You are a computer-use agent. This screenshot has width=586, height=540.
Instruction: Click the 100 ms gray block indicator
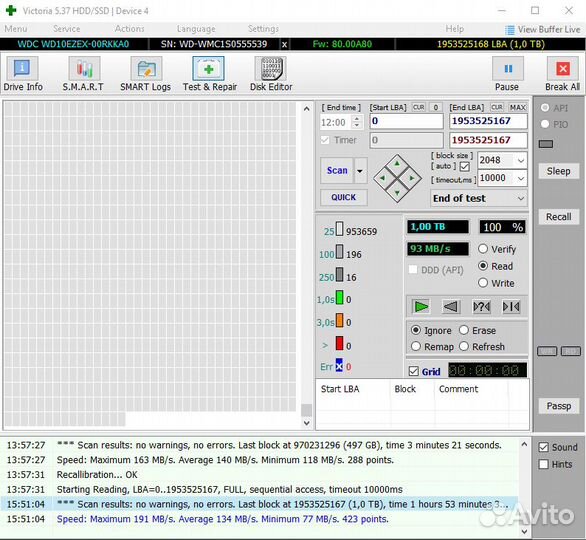click(339, 252)
